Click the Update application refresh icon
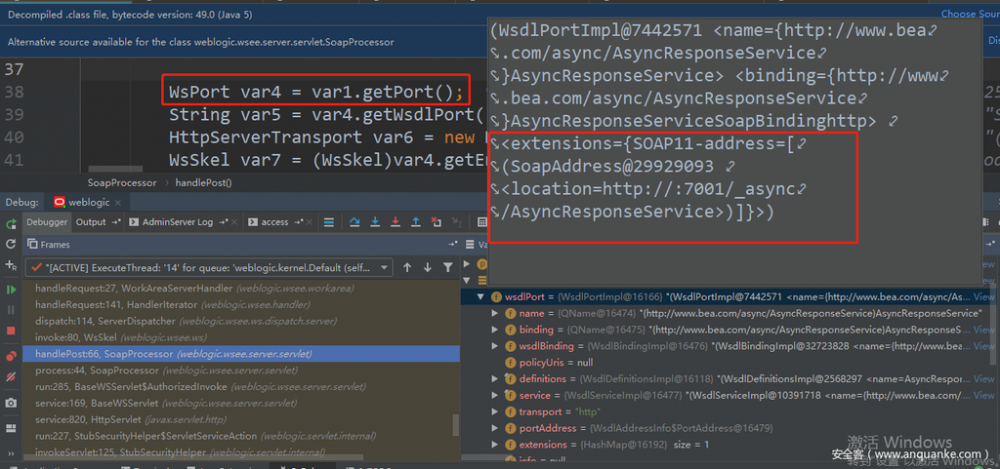The image size is (1000, 469). [11, 244]
